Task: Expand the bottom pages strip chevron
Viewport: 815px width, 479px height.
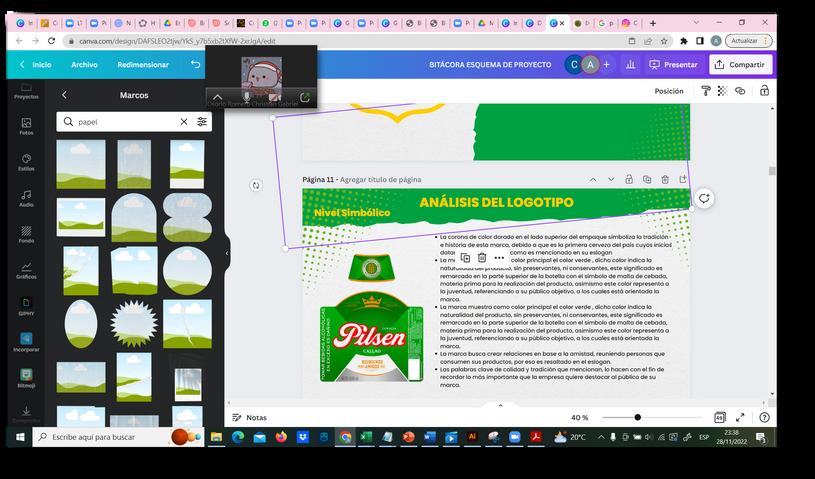Action: (x=501, y=406)
